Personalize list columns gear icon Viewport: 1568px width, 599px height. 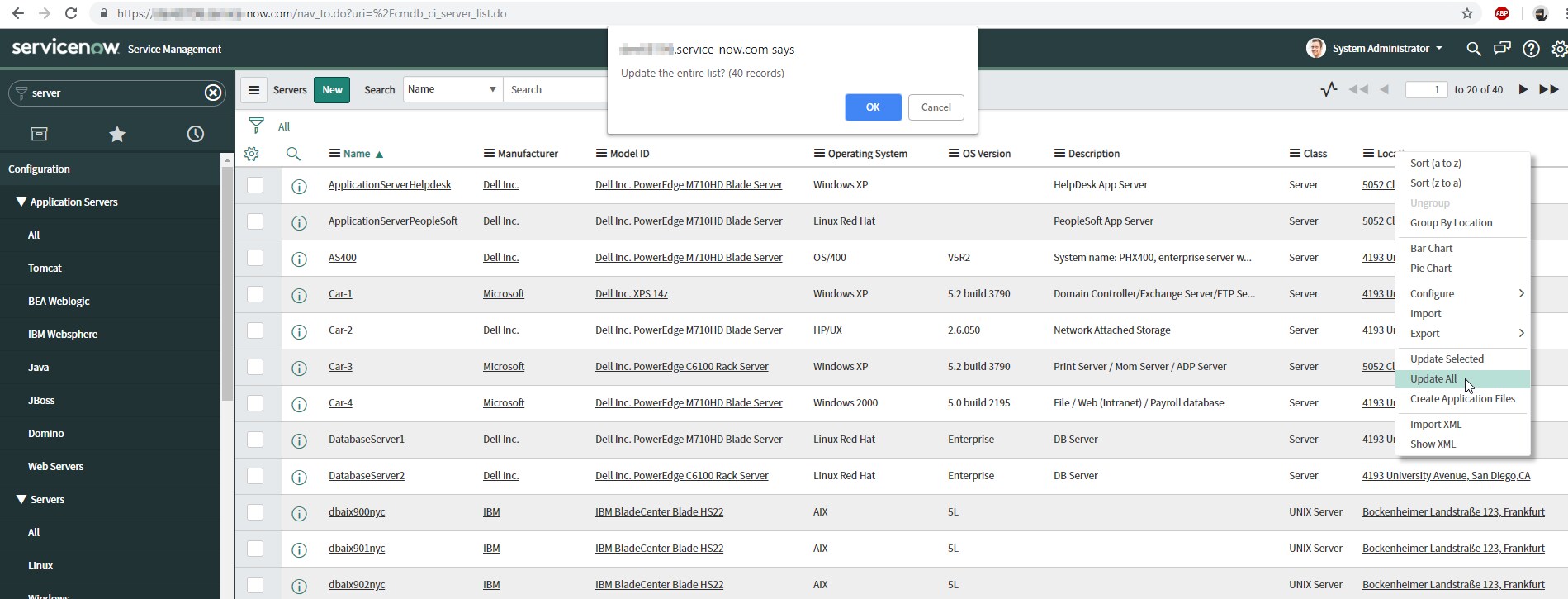(x=252, y=154)
